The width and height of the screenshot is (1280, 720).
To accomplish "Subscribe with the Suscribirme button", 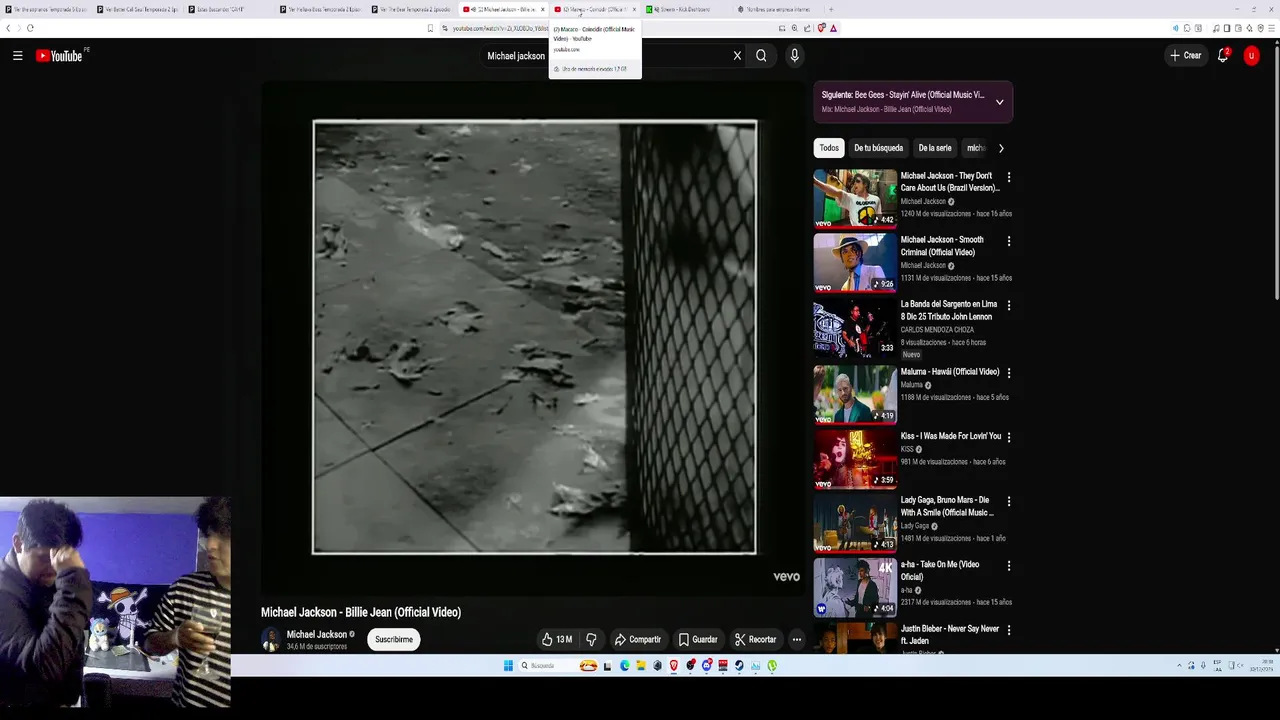I will click(x=393, y=639).
